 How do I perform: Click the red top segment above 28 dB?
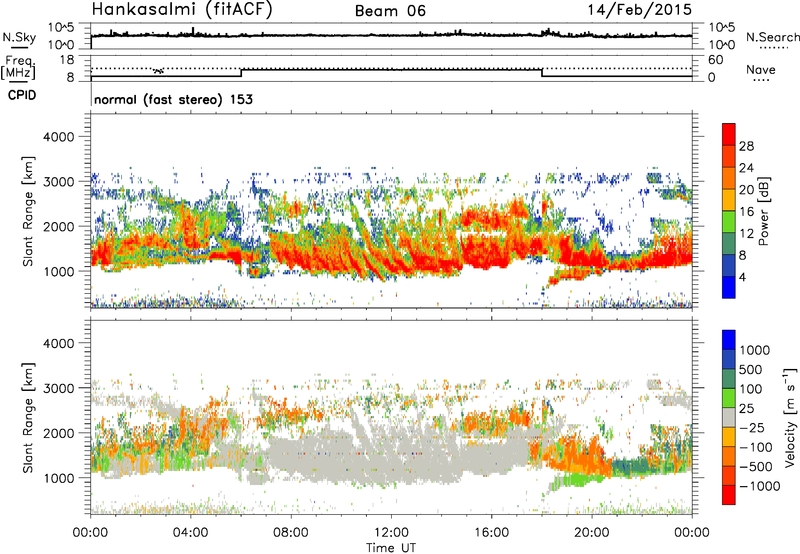[x=729, y=134]
